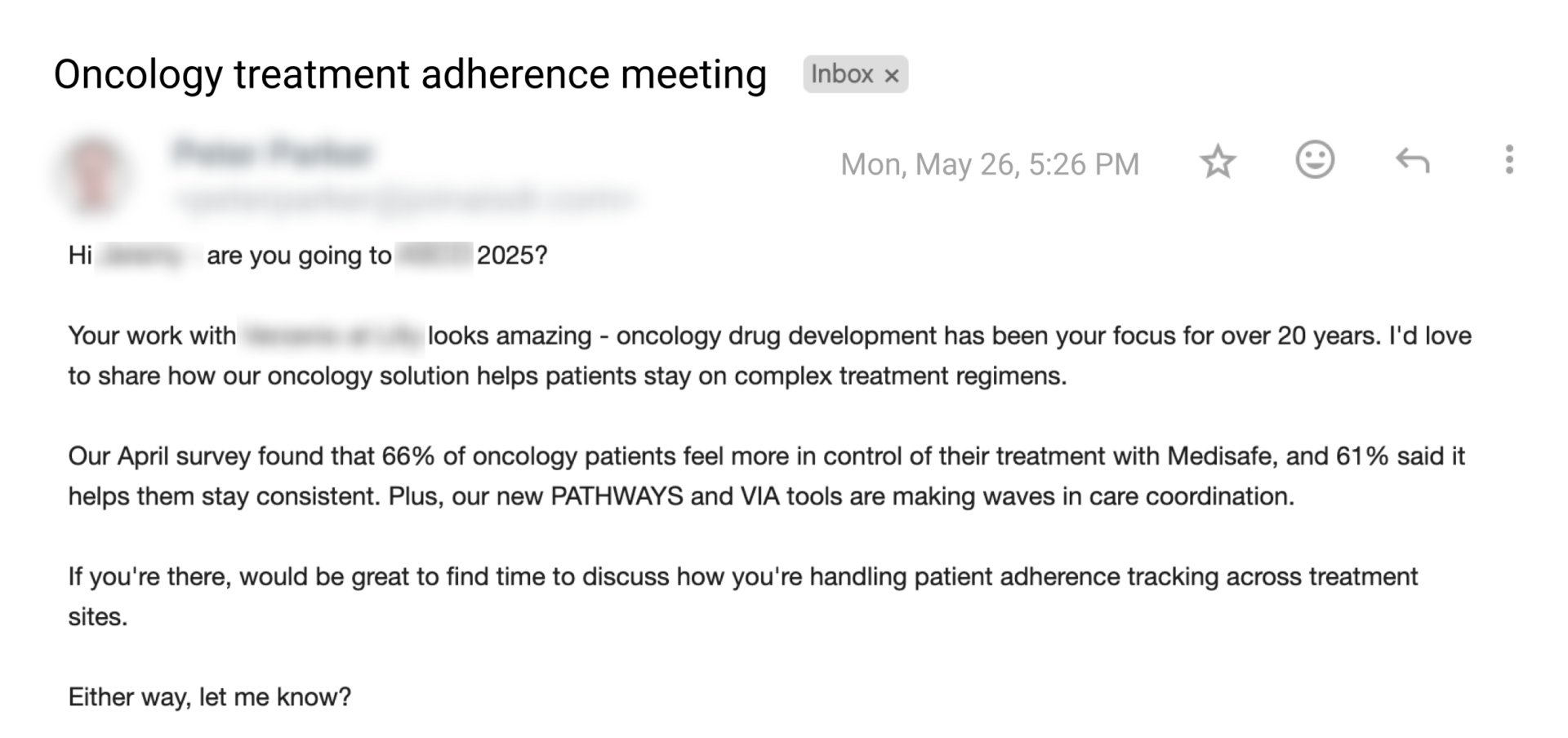
Task: Add an emoji reaction to the email
Action: pyautogui.click(x=1315, y=160)
